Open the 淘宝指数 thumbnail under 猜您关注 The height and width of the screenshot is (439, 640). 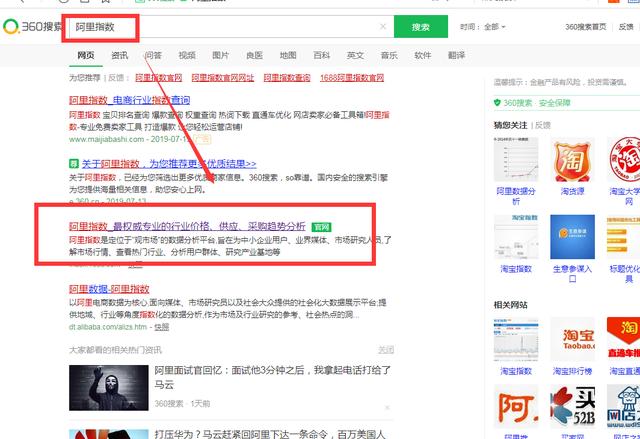coord(516,237)
